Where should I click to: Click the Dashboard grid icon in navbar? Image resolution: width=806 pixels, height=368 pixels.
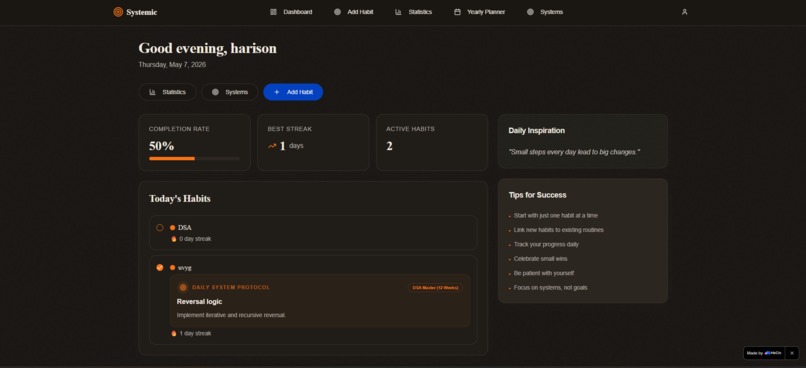point(273,12)
